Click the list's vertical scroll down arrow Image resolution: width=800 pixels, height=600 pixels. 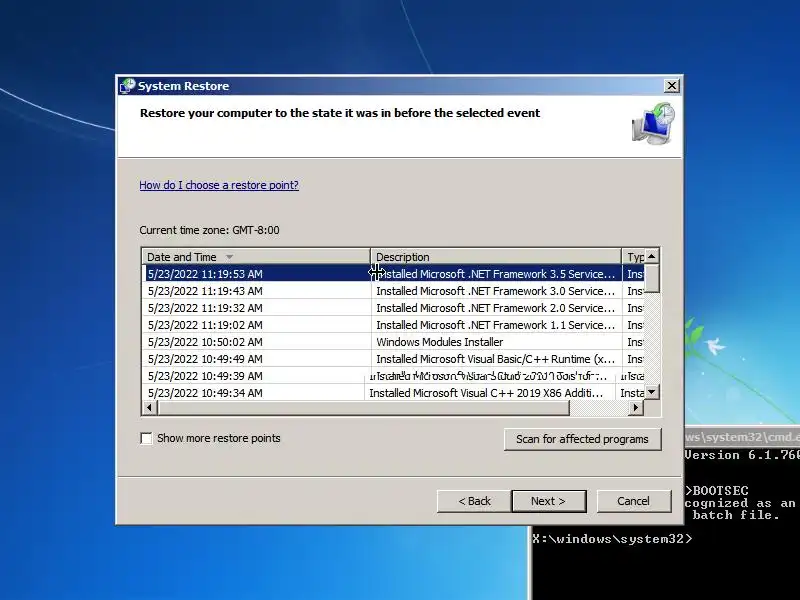(652, 392)
